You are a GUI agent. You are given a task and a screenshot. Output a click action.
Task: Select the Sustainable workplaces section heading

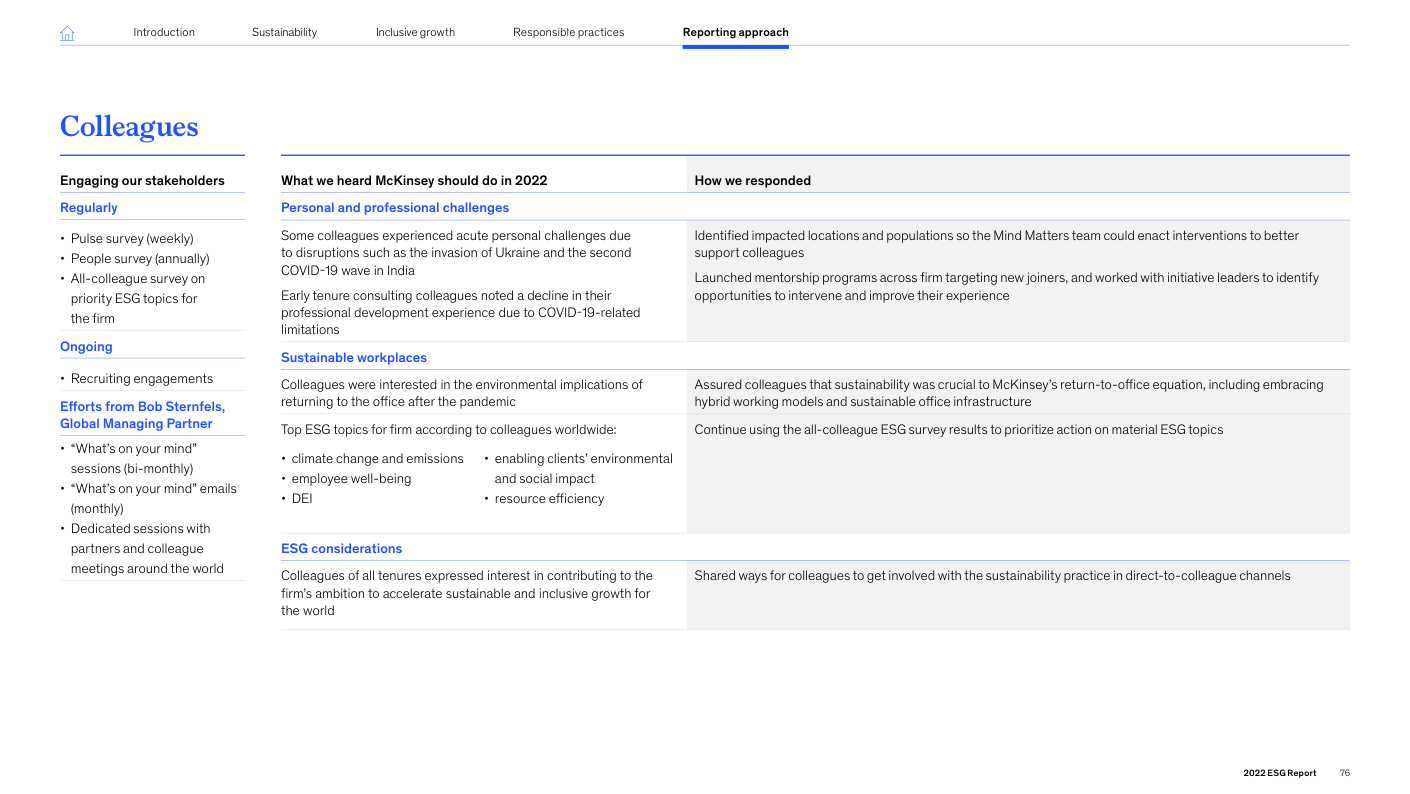(354, 358)
